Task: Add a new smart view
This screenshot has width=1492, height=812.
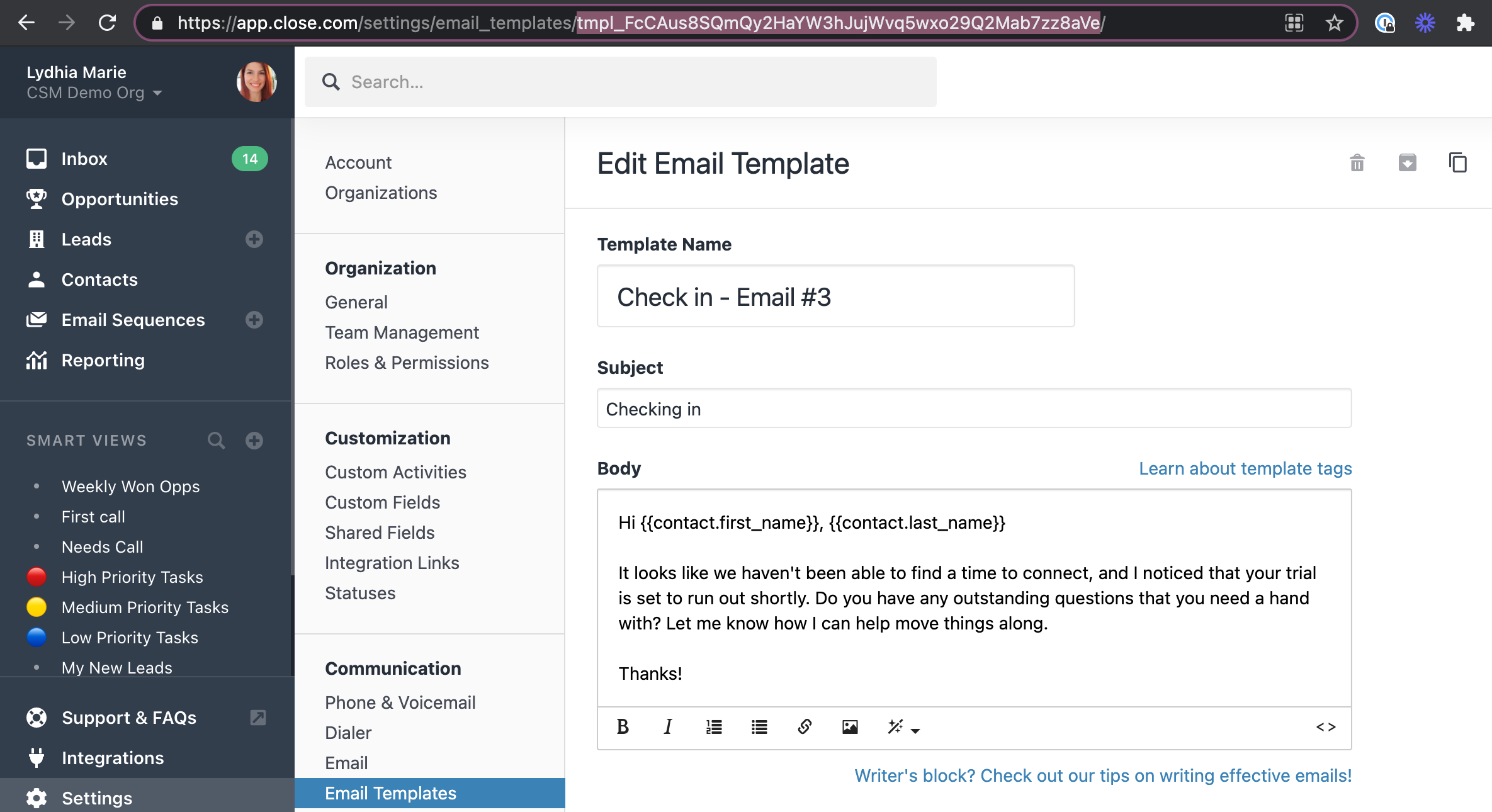Action: [x=254, y=440]
